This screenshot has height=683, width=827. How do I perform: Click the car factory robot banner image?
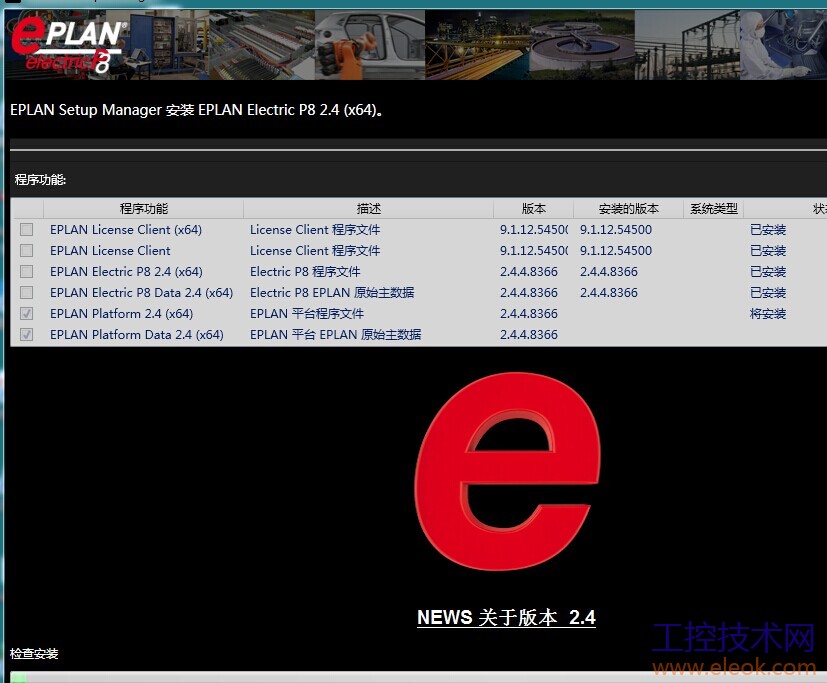(x=370, y=45)
